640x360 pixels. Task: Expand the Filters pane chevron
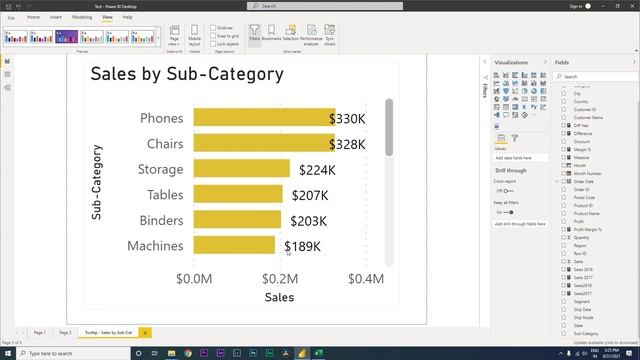pyautogui.click(x=485, y=62)
